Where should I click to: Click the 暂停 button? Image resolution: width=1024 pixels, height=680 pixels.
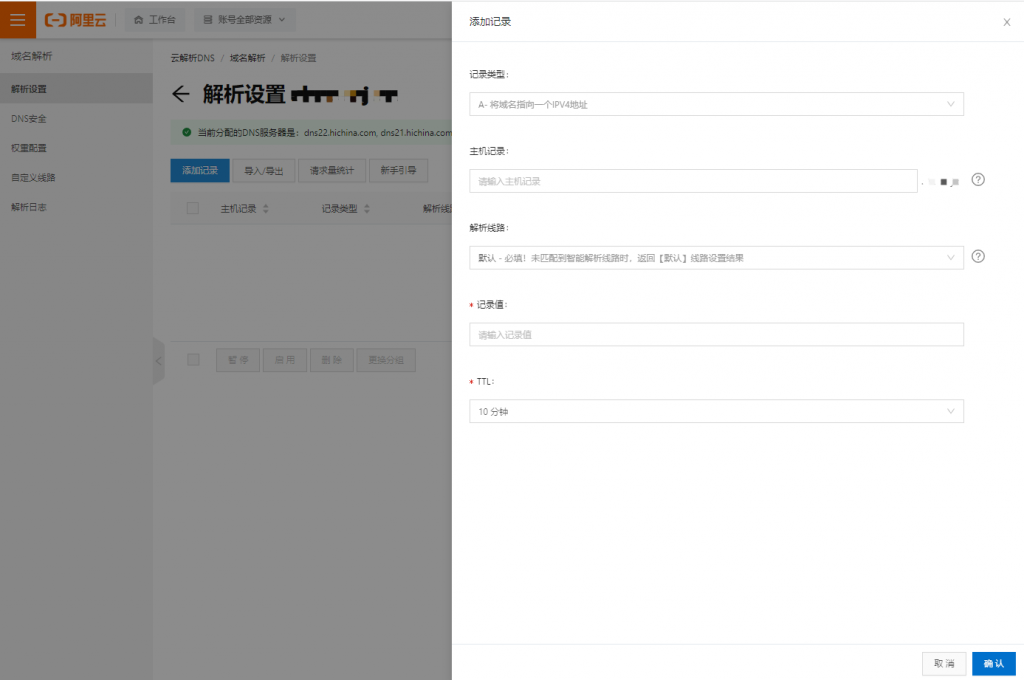pos(238,360)
